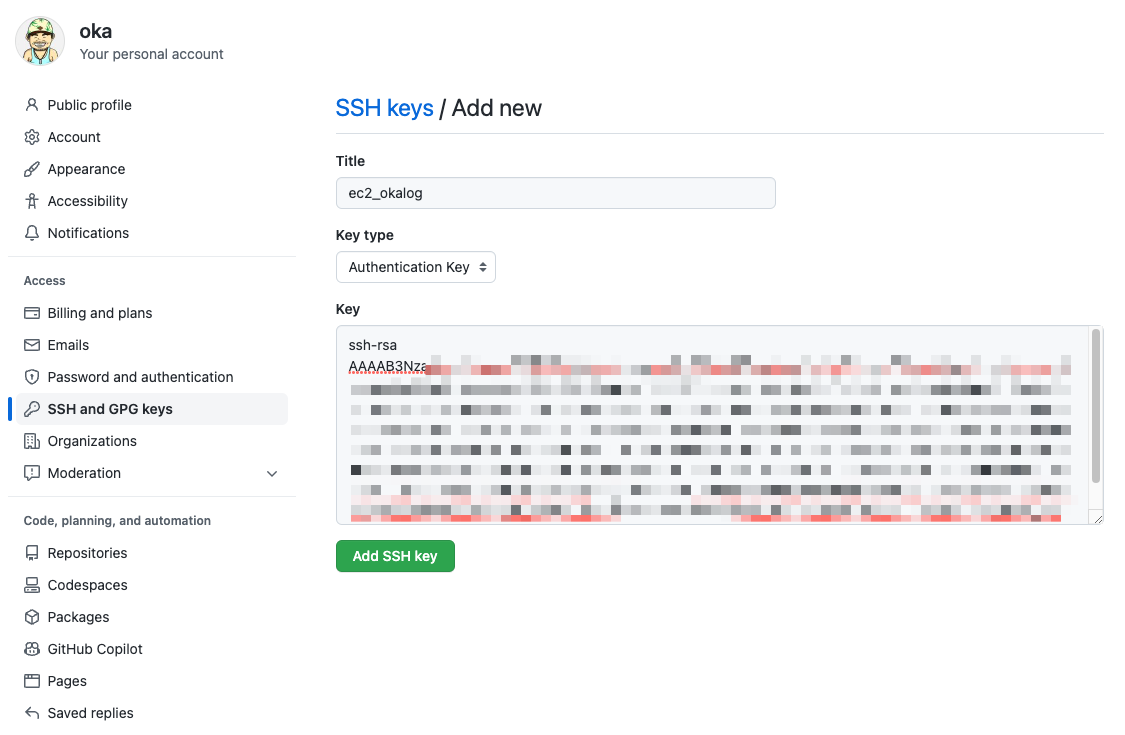The image size is (1125, 735).
Task: Click the Account gear icon
Action: coord(32,137)
